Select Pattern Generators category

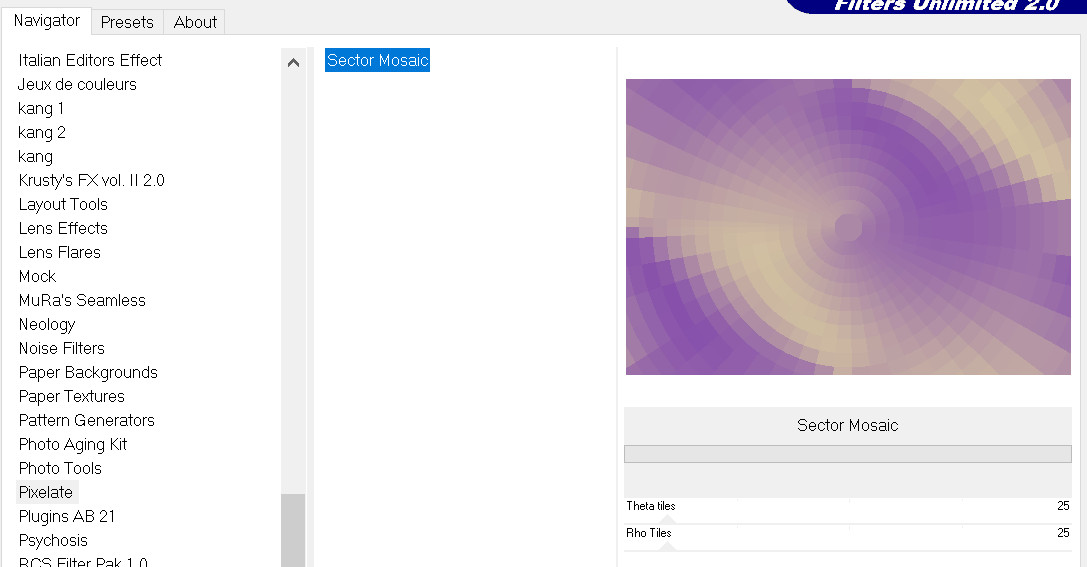point(86,421)
